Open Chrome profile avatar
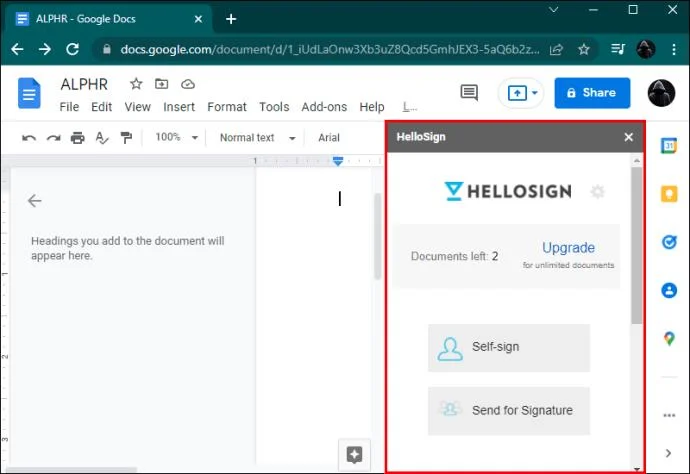690x474 pixels. [x=646, y=49]
